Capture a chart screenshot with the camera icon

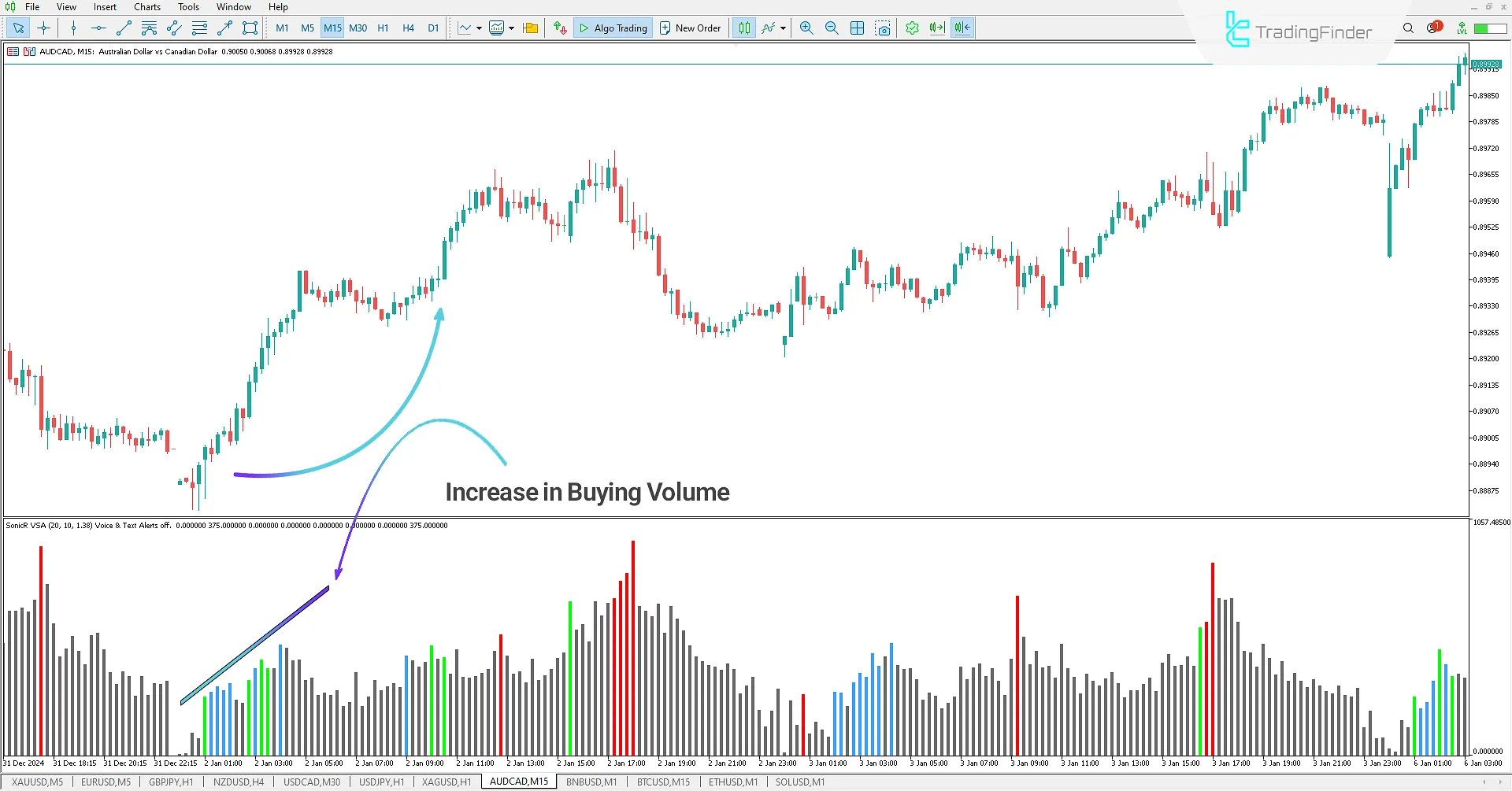point(883,28)
